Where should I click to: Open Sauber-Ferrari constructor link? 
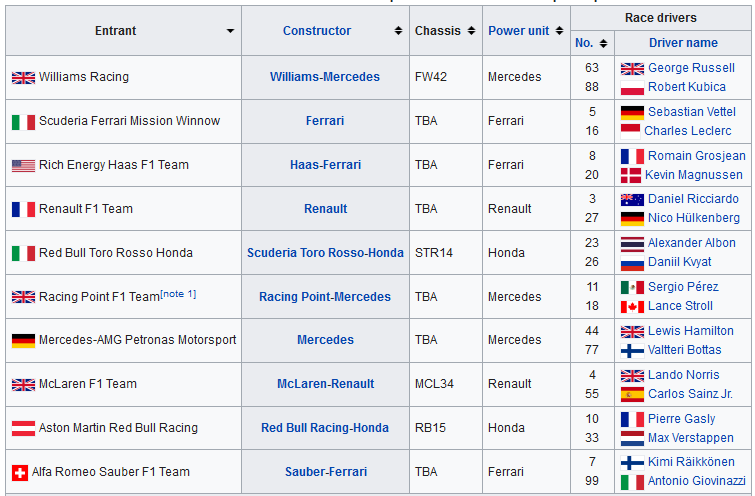pyautogui.click(x=326, y=471)
